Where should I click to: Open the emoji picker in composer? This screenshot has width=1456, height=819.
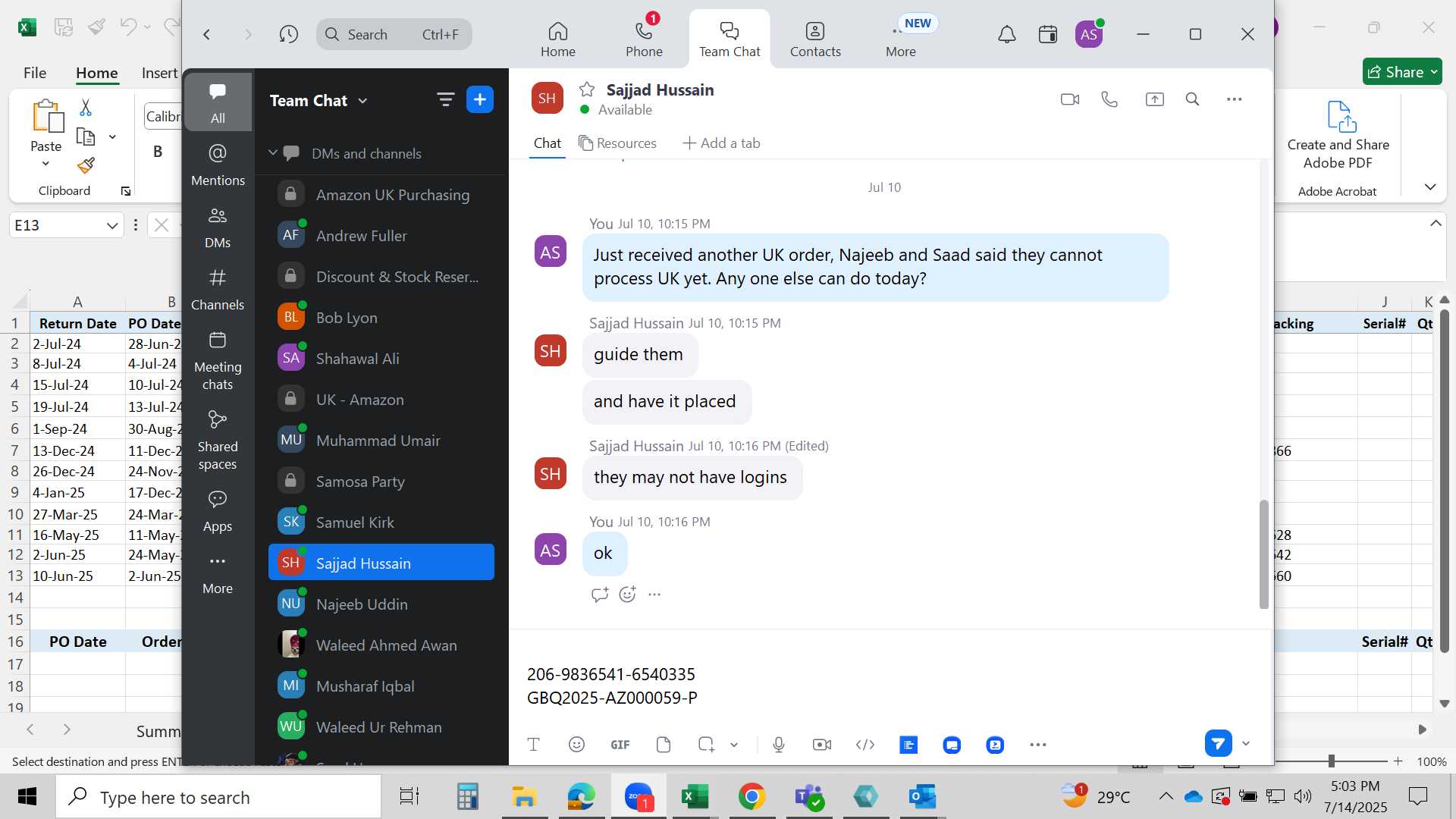click(x=576, y=745)
